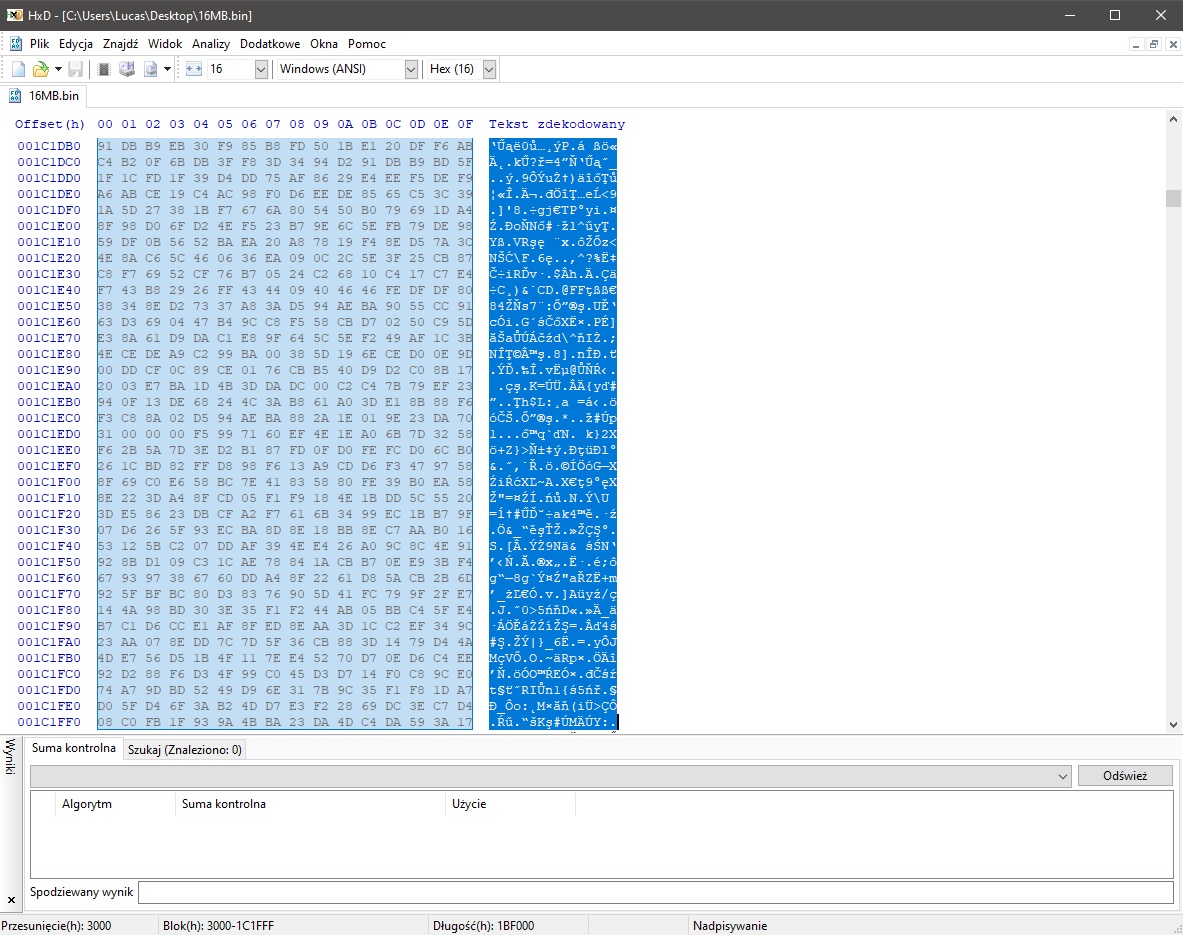1183x935 pixels.
Task: Open the Plik menu
Action: coord(39,44)
